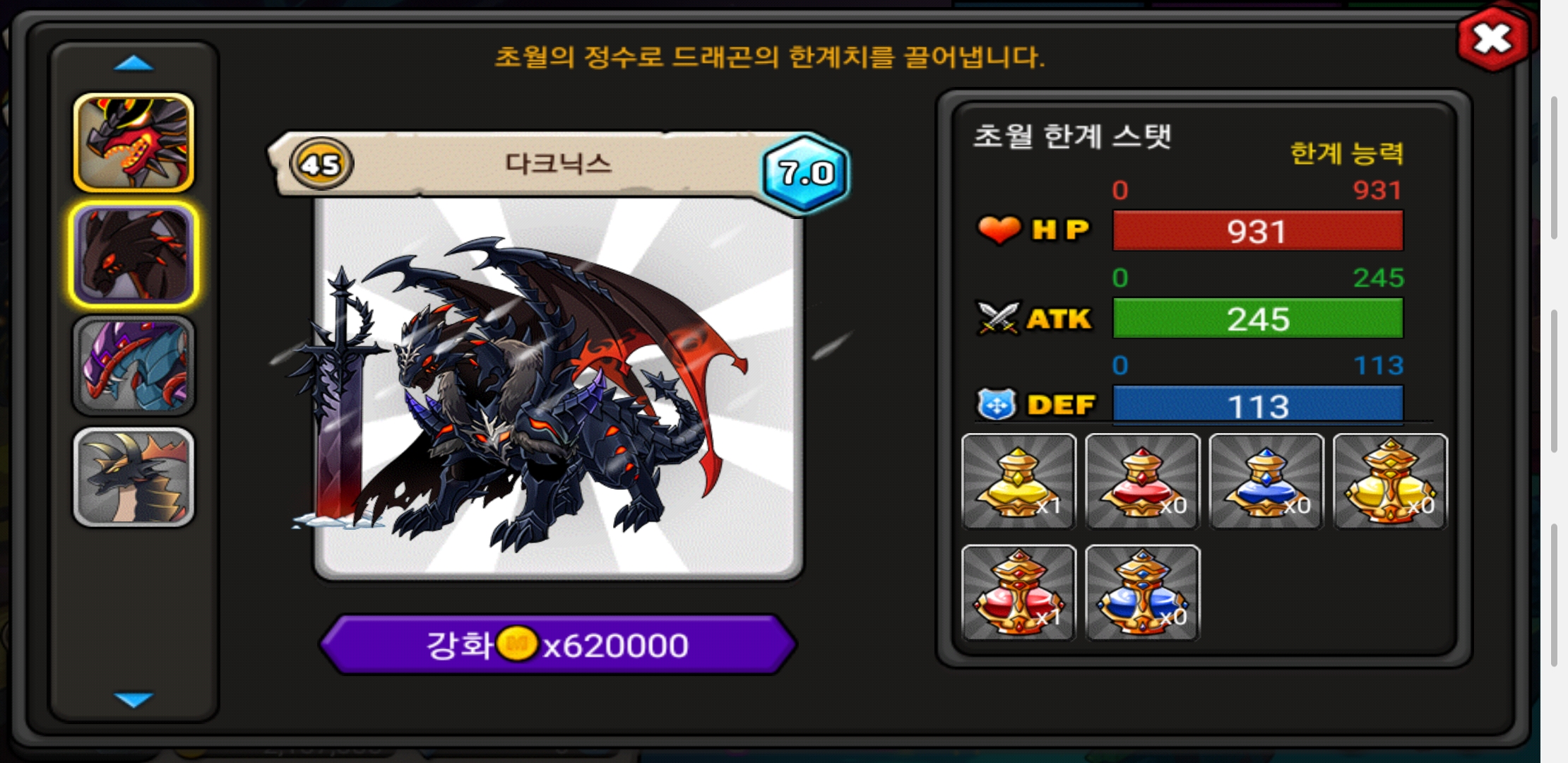This screenshot has width=1568, height=763.
Task: Select the small blue essence potion x0
Action: [1266, 481]
